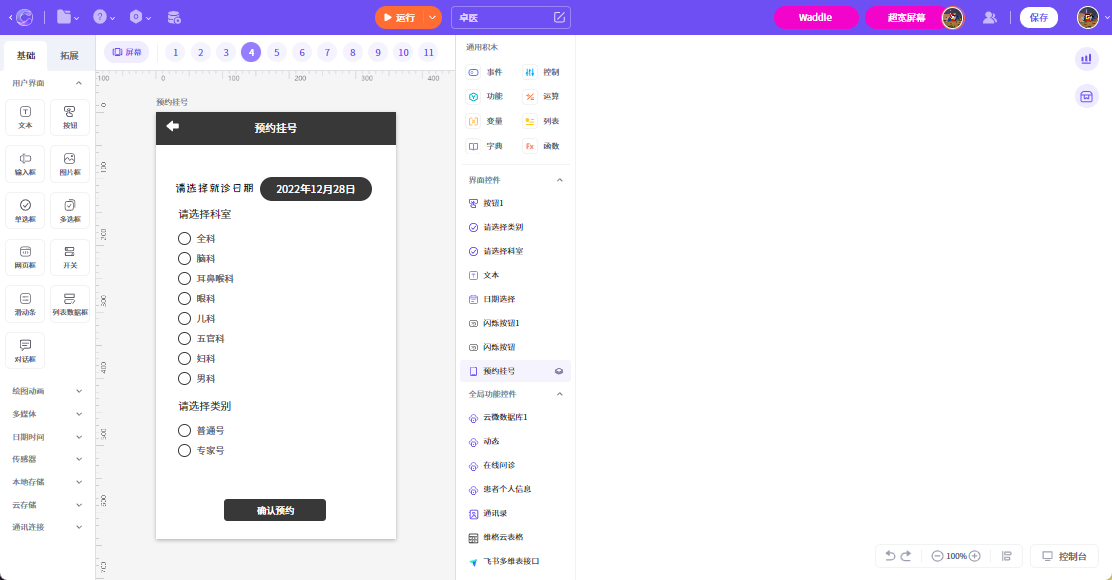Switch to the 基础 tab
This screenshot has width=1112, height=580.
[x=26, y=55]
